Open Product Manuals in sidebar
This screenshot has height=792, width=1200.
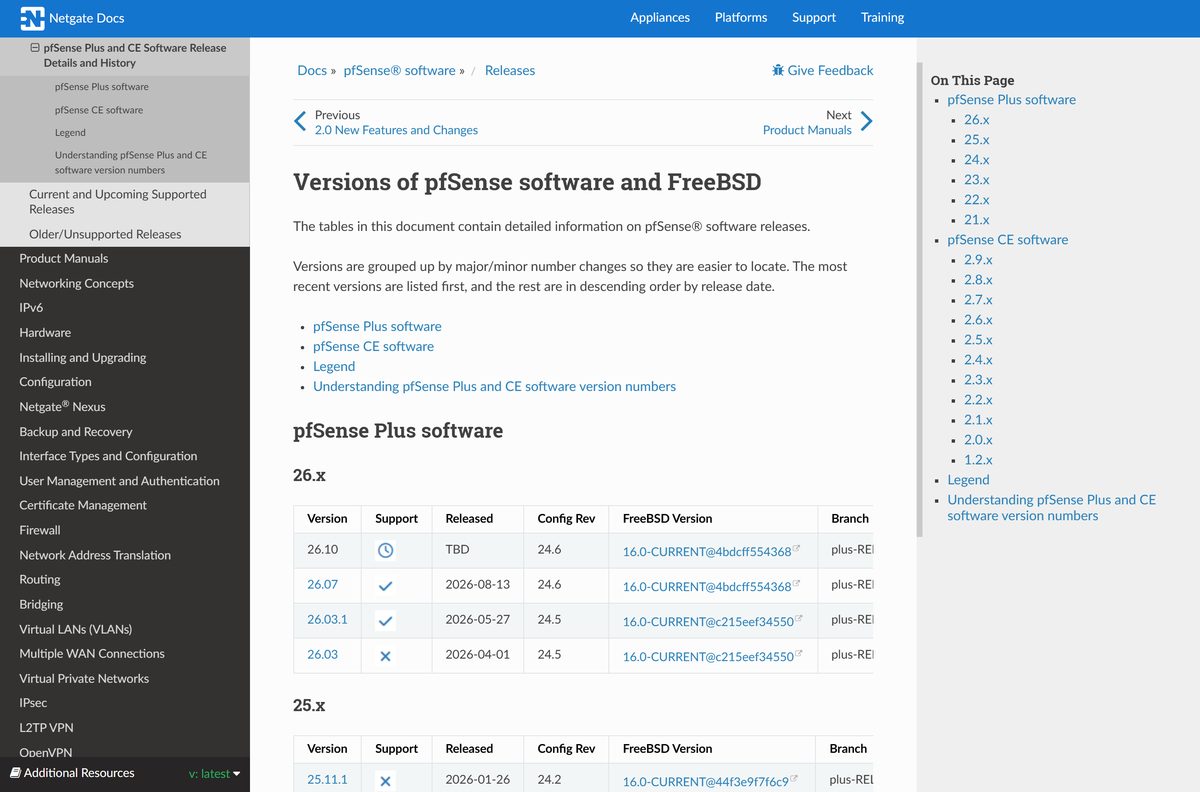point(63,258)
